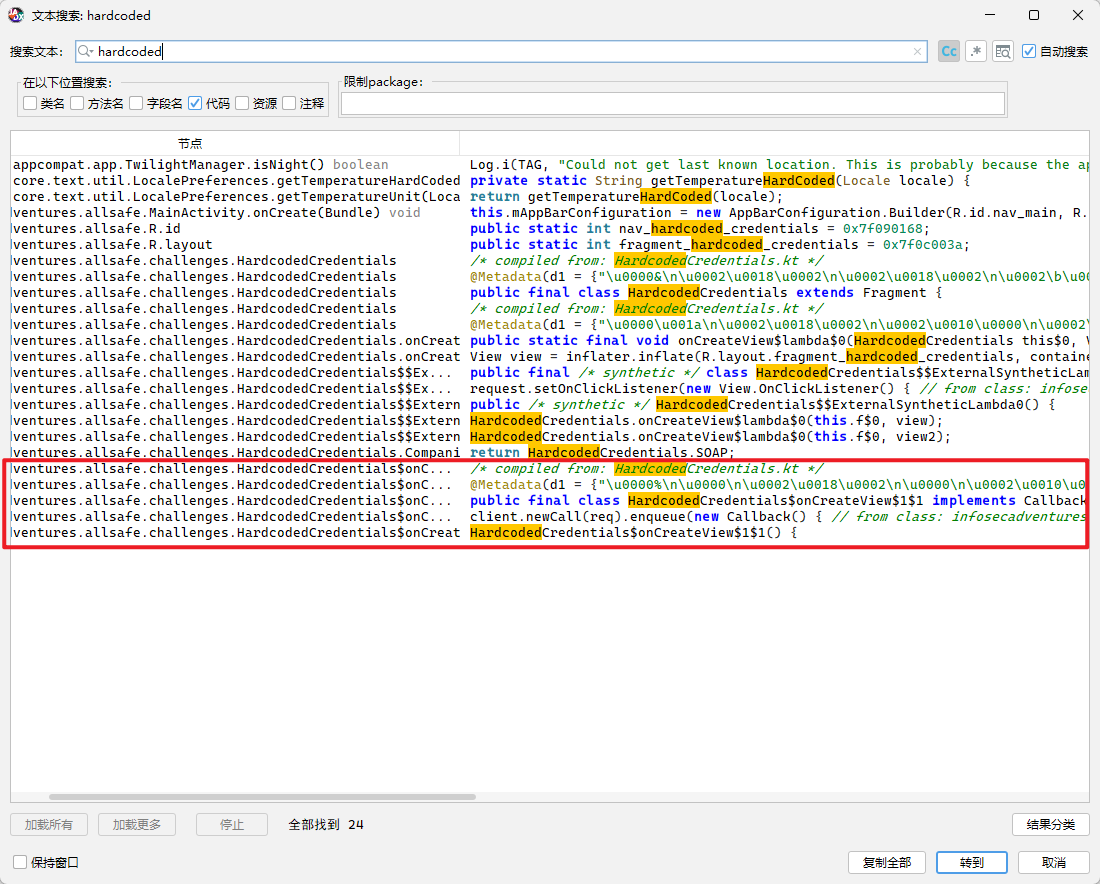
Task: Click the 加载所有 button
Action: click(48, 824)
